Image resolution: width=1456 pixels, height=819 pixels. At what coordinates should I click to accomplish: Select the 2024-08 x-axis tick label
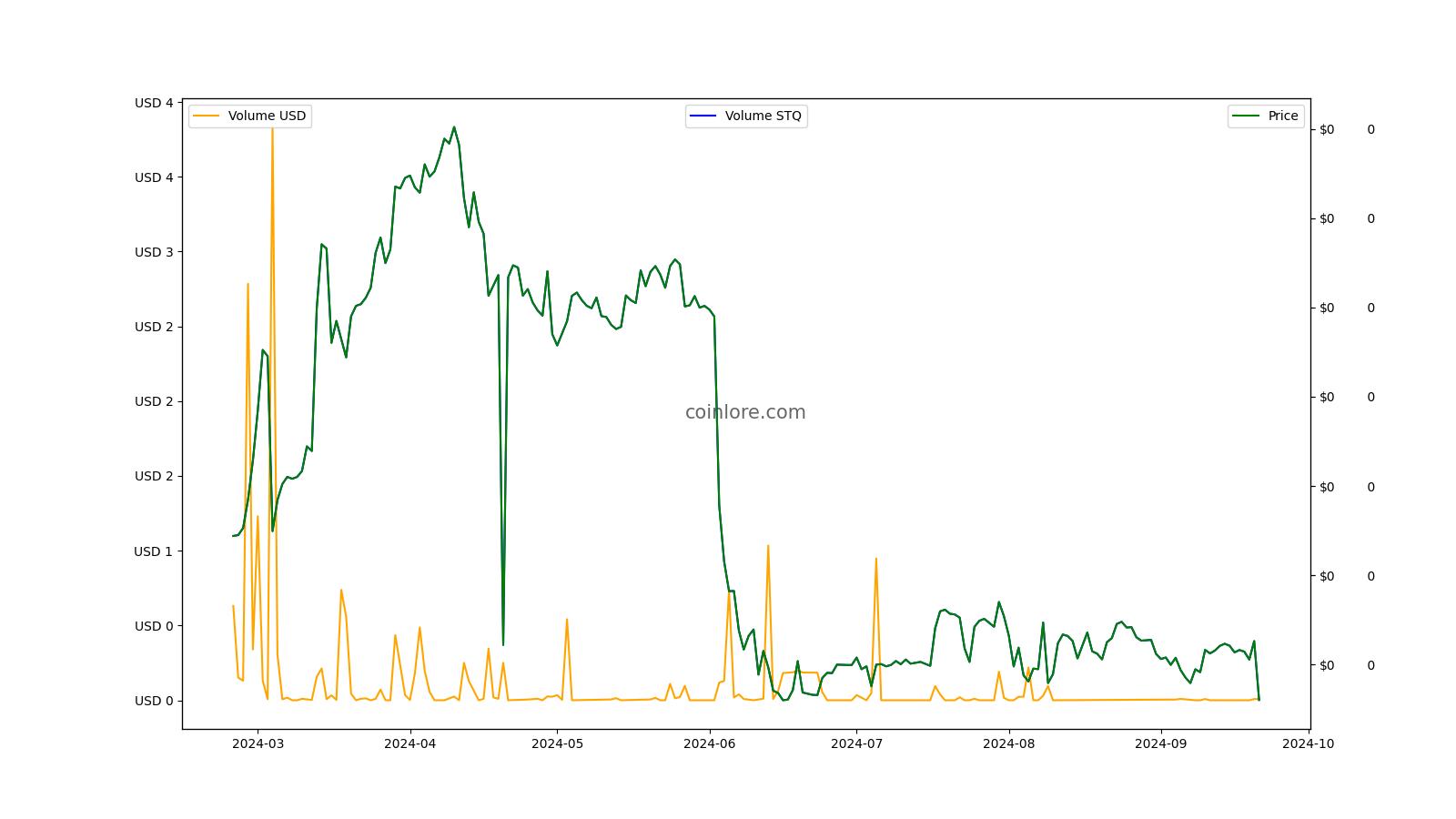click(x=1008, y=743)
